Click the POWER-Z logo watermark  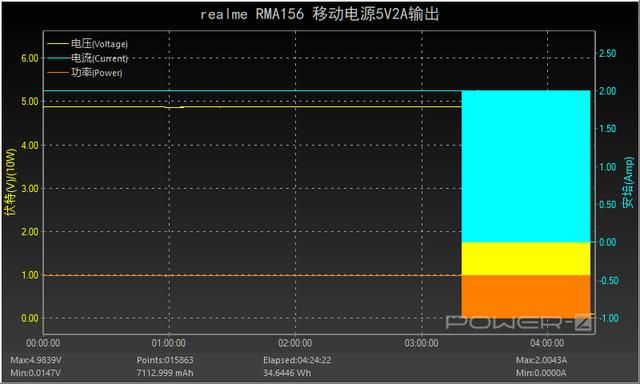518,322
